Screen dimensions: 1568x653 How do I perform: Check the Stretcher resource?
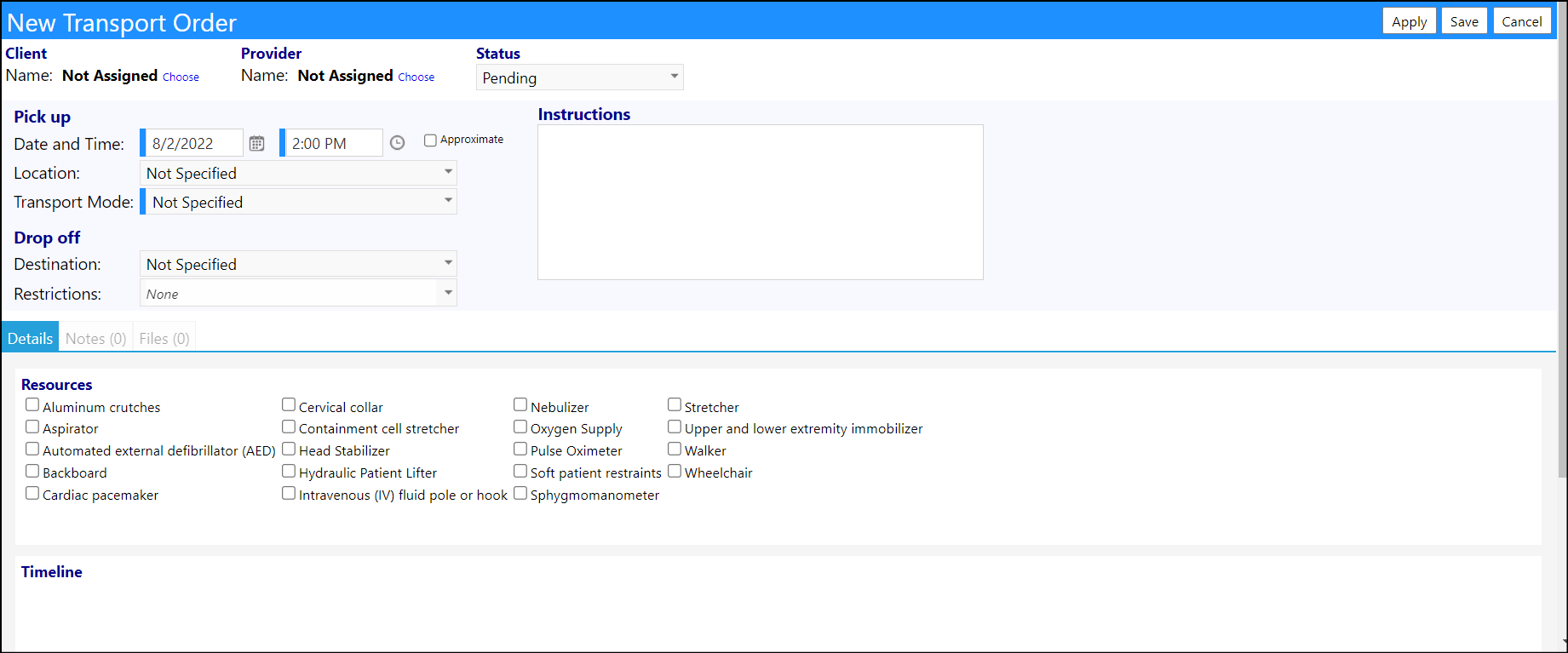(675, 404)
